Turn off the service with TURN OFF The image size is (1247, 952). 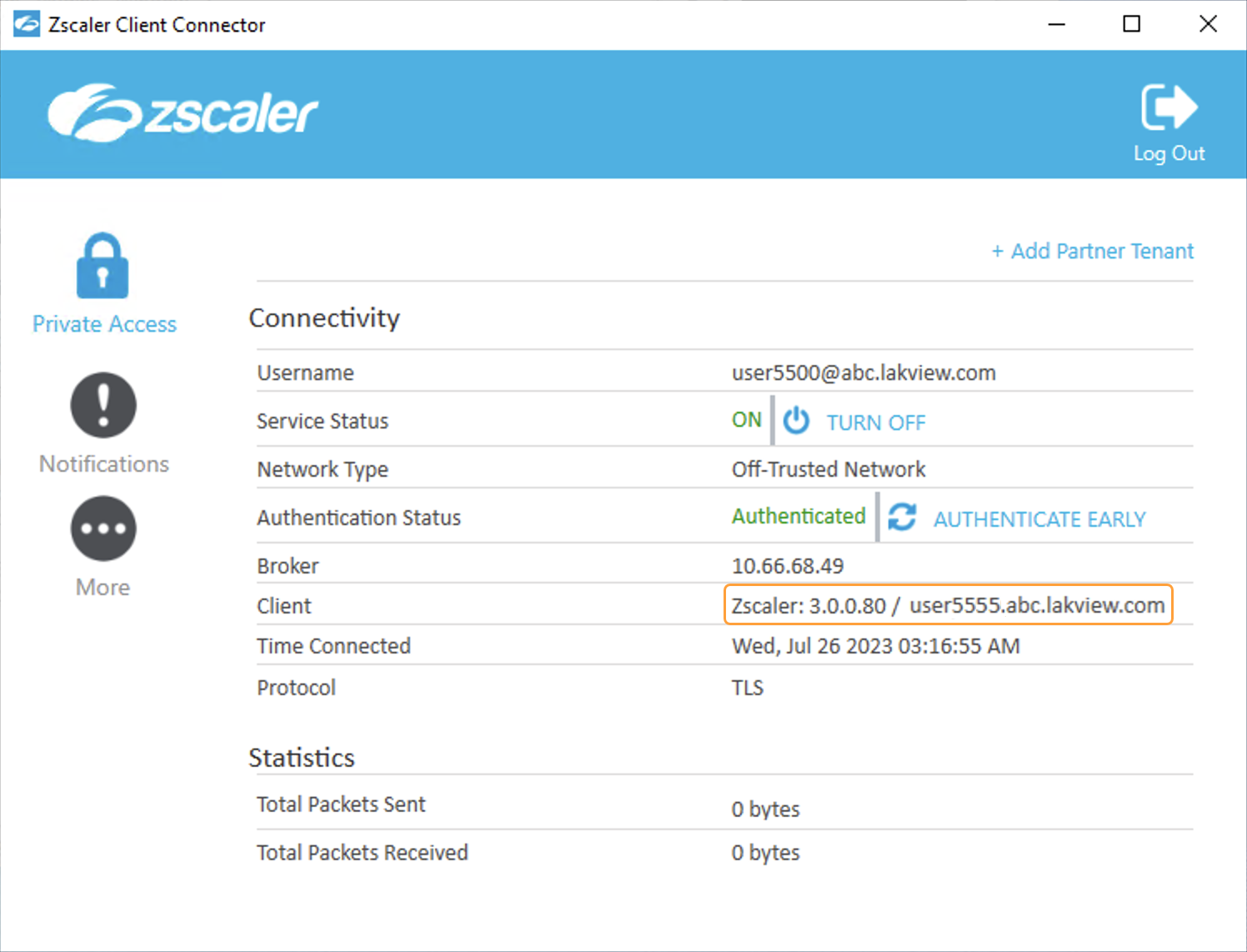pos(875,423)
